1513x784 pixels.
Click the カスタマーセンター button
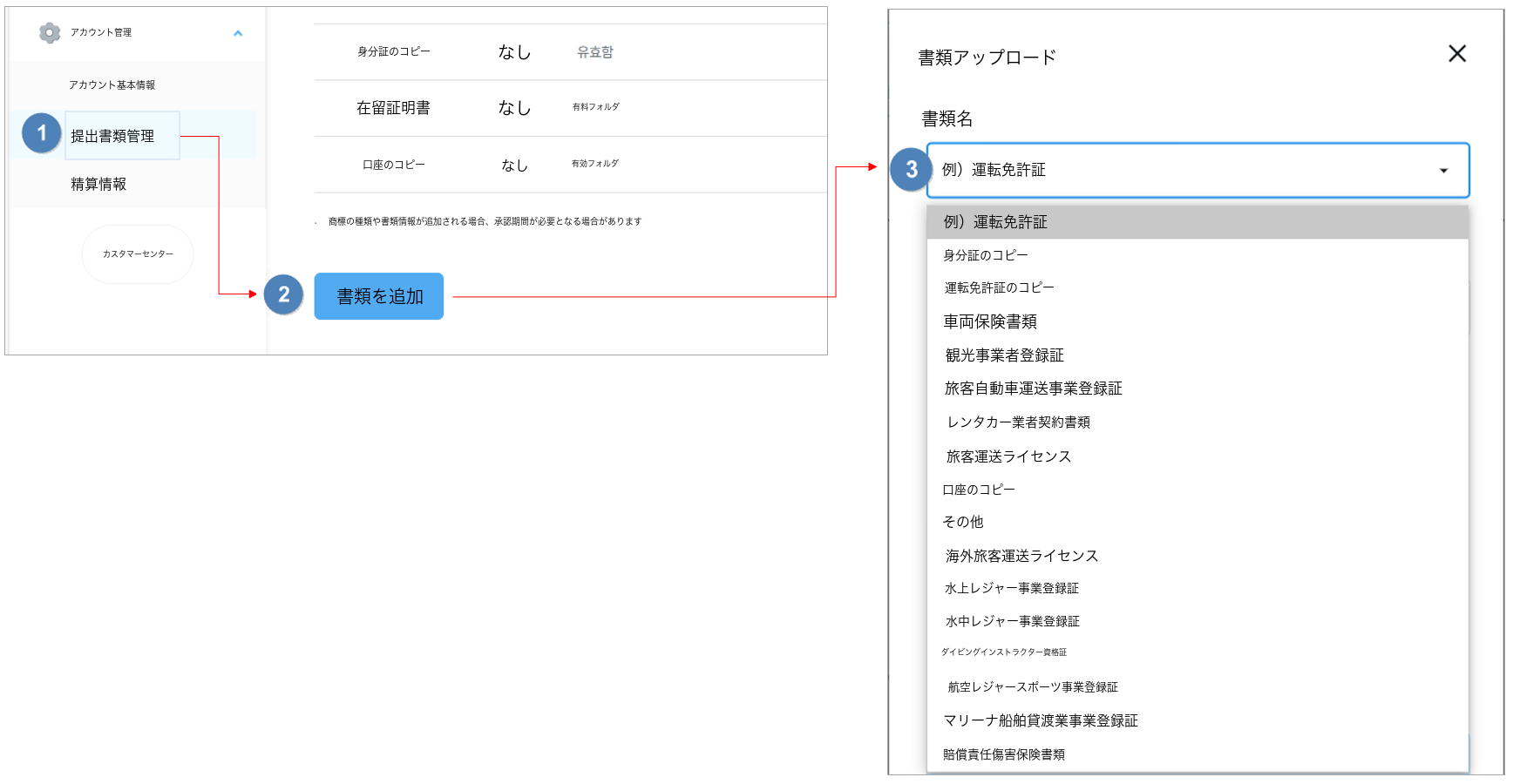(138, 254)
